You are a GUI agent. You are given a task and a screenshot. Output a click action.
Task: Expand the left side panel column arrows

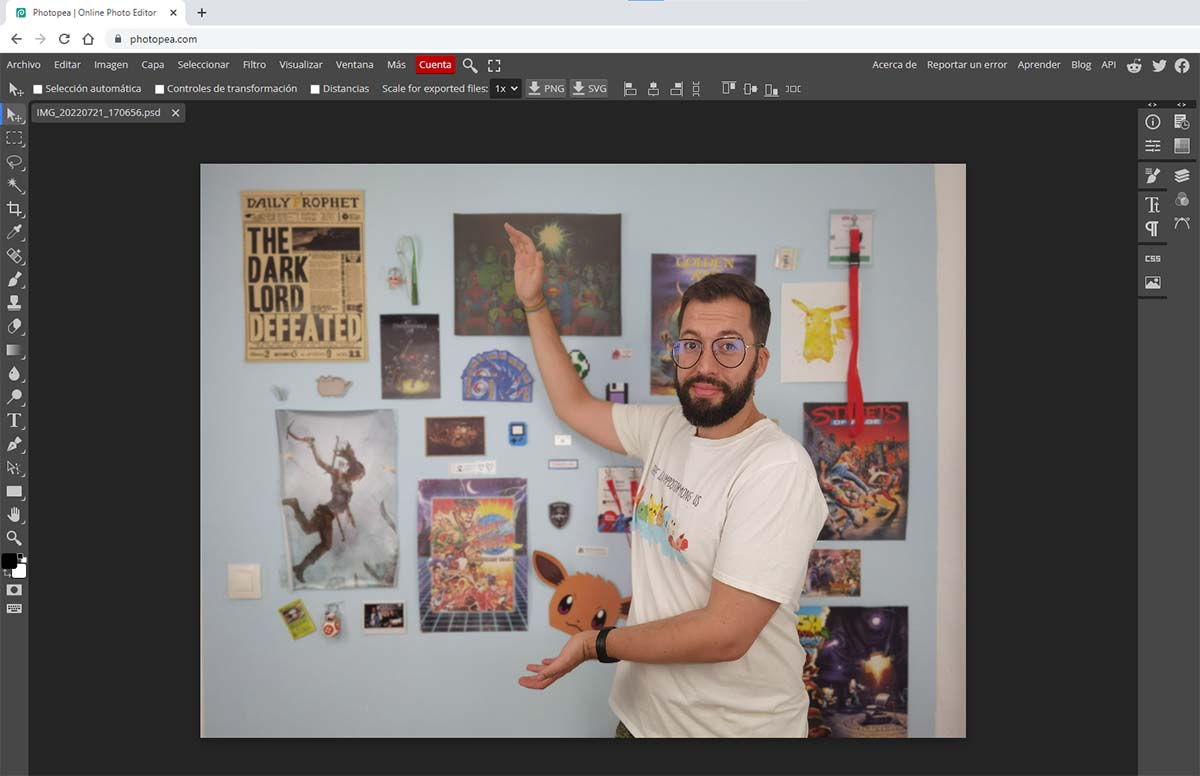click(1153, 104)
